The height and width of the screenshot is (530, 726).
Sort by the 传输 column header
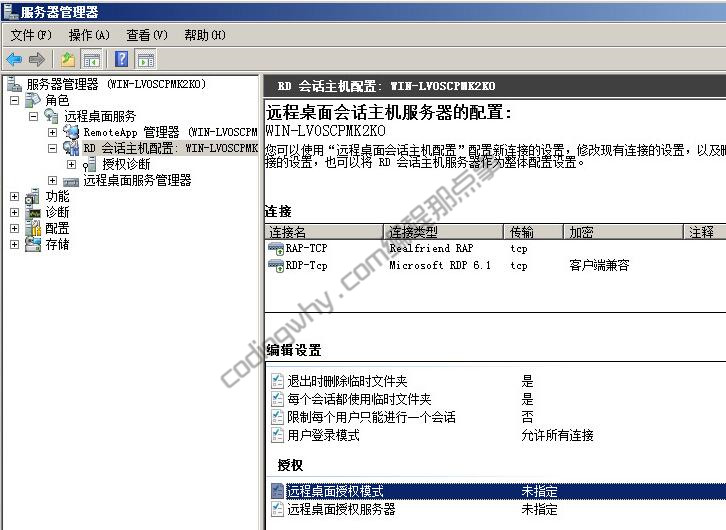tap(533, 231)
